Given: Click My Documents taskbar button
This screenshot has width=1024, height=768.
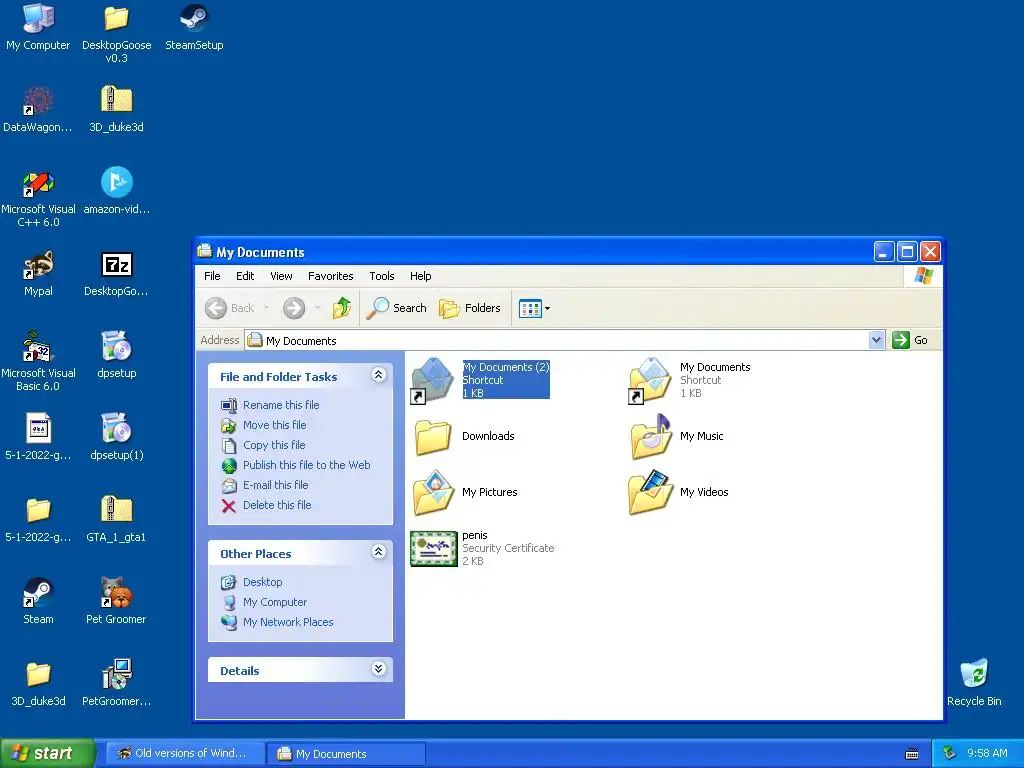Looking at the screenshot, I should pyautogui.click(x=347, y=754).
